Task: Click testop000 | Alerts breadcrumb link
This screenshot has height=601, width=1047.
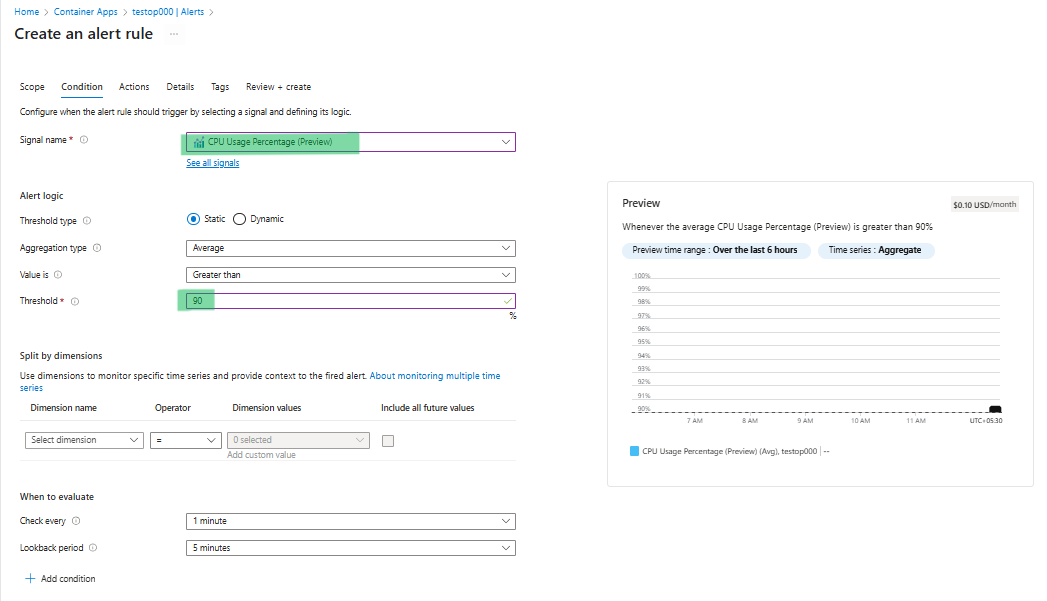Action: pyautogui.click(x=168, y=12)
